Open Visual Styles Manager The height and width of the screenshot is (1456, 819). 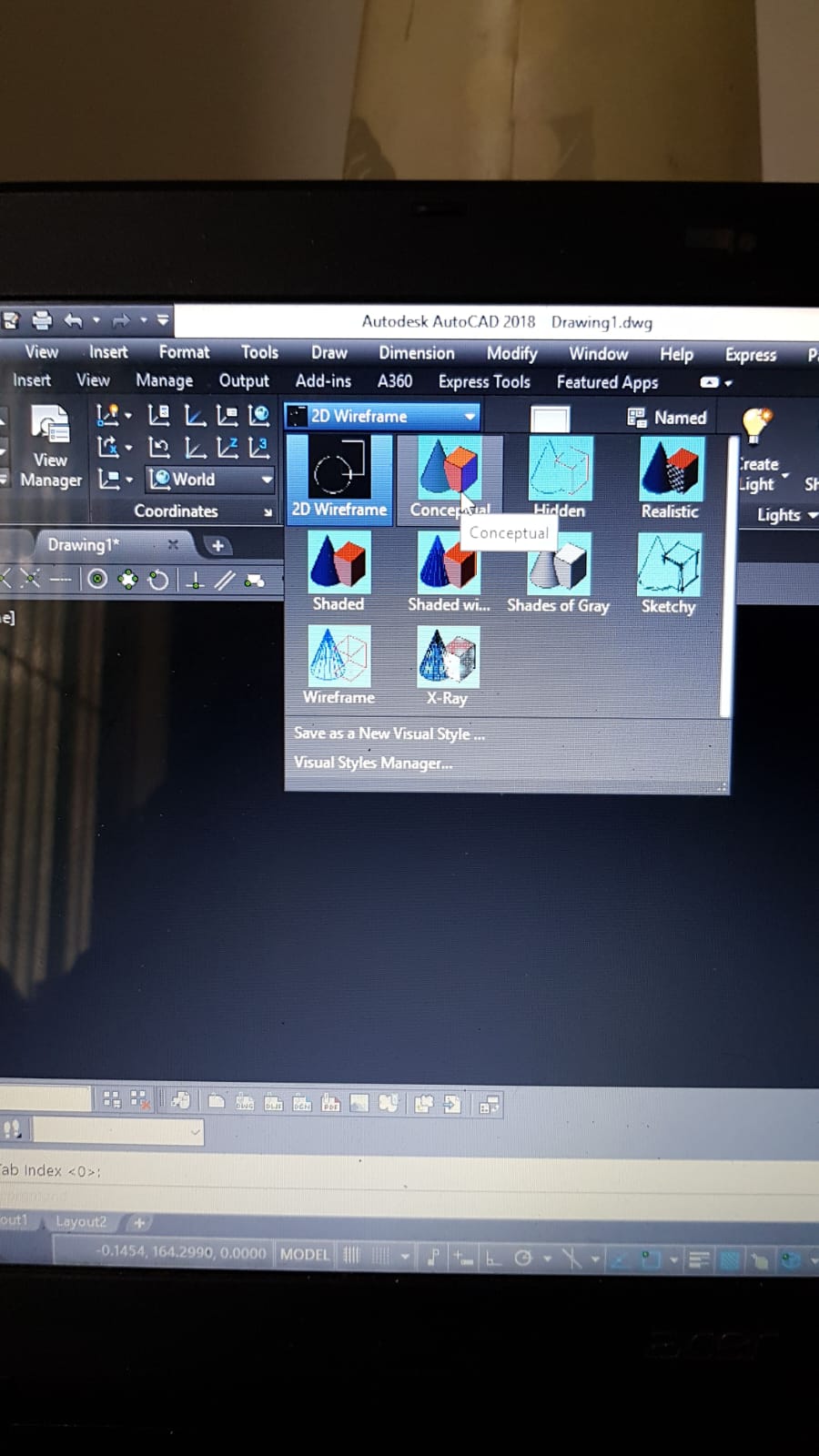click(373, 763)
